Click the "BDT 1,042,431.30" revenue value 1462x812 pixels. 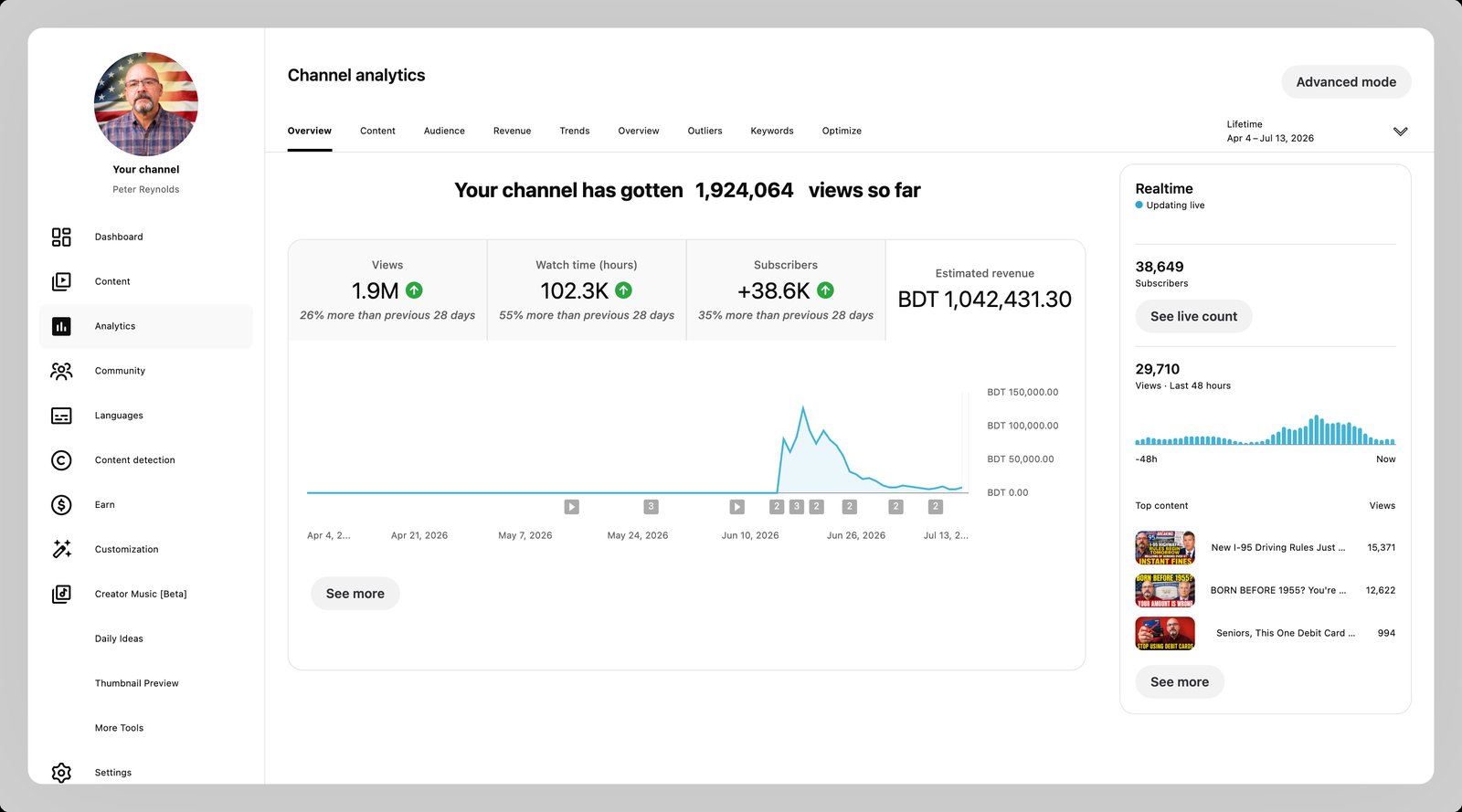985,300
